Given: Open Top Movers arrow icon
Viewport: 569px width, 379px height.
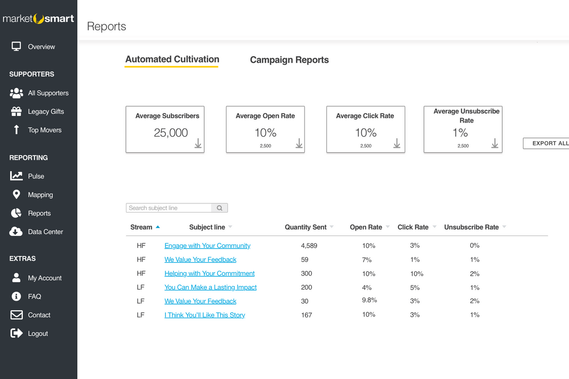Looking at the screenshot, I should (16, 130).
